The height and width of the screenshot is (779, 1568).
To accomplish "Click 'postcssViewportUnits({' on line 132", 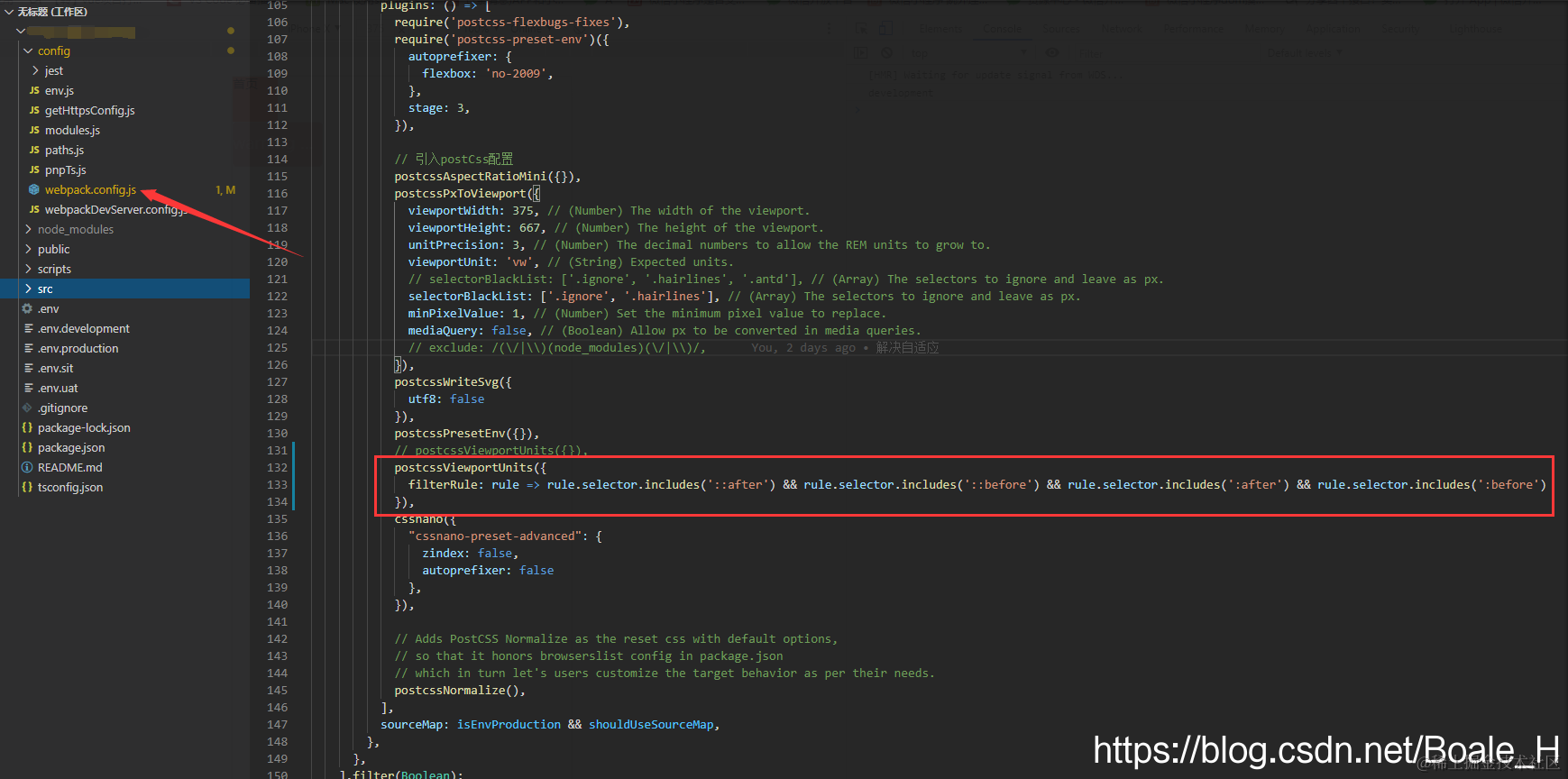I will [470, 468].
